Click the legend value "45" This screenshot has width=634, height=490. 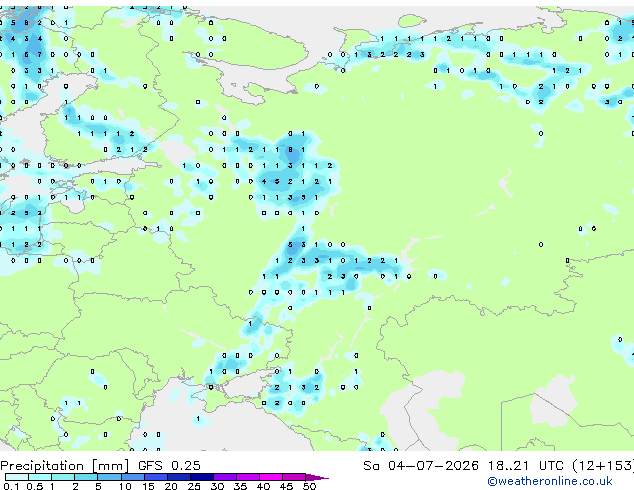286,486
